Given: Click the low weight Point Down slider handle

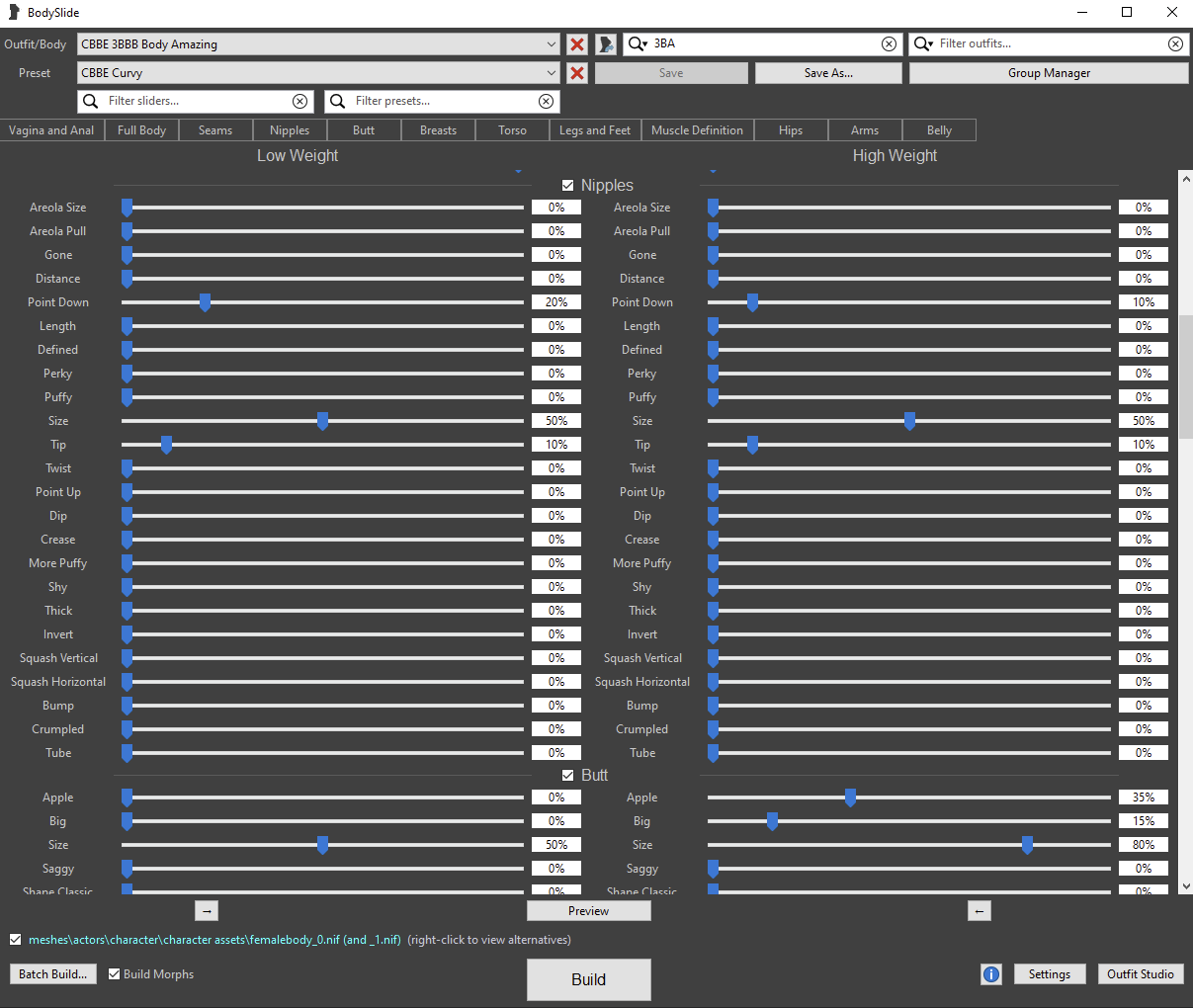Looking at the screenshot, I should click(205, 302).
